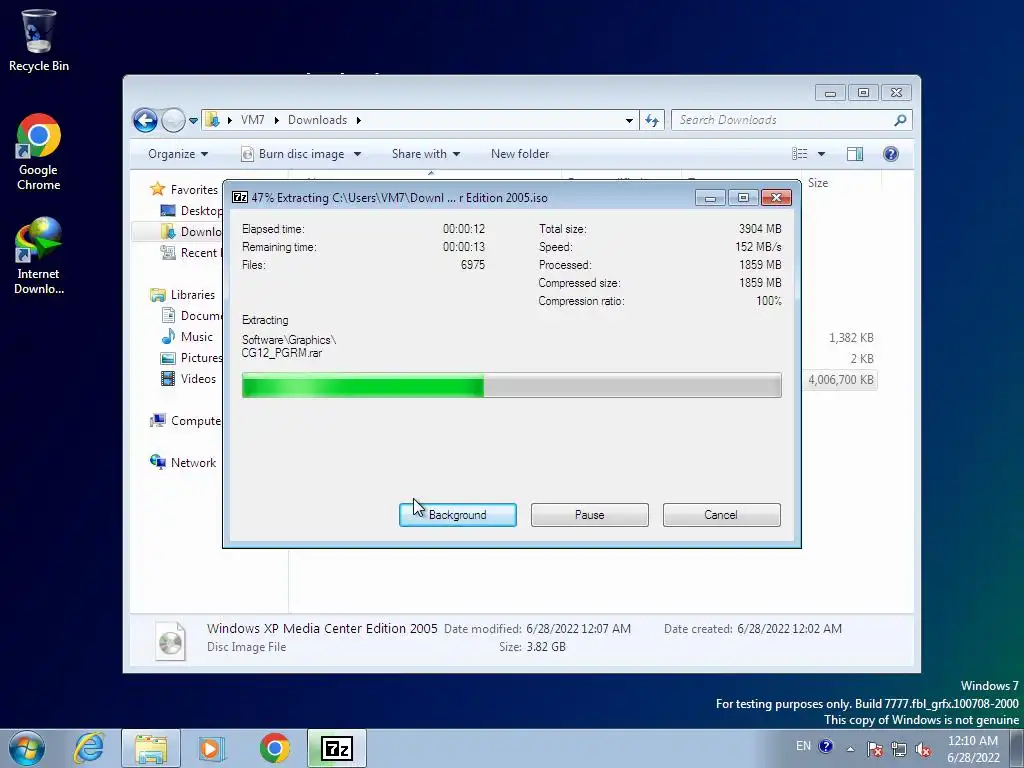Open the Start menu
The width and height of the screenshot is (1024, 768).
pyautogui.click(x=27, y=748)
